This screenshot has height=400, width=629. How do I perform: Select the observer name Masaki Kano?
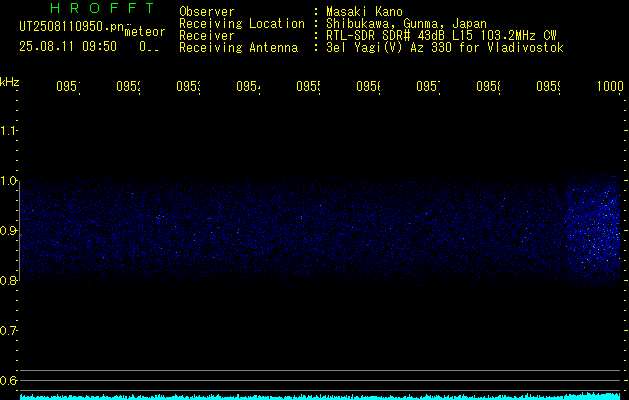click(x=364, y=11)
